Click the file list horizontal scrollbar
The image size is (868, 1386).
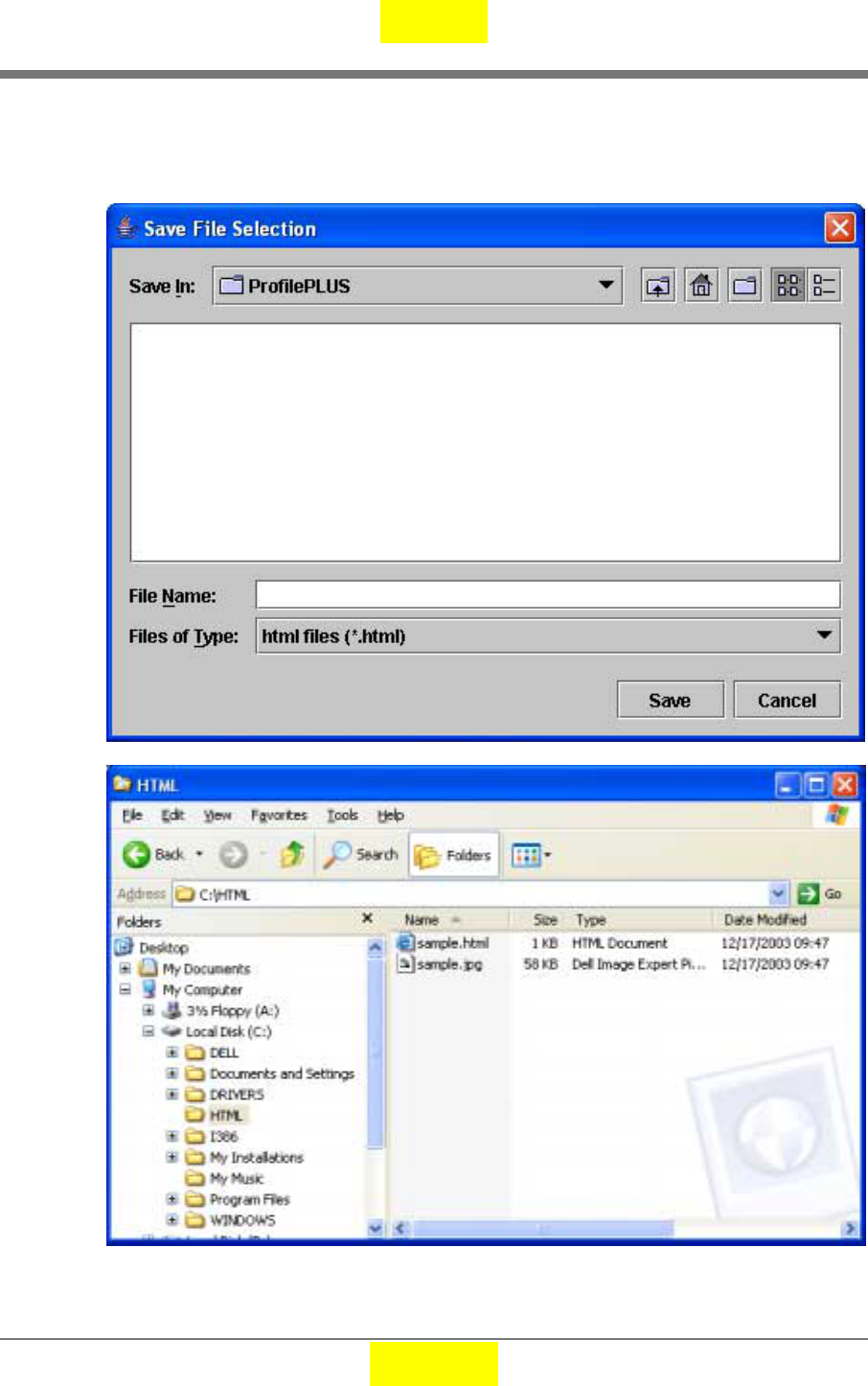tap(542, 1228)
